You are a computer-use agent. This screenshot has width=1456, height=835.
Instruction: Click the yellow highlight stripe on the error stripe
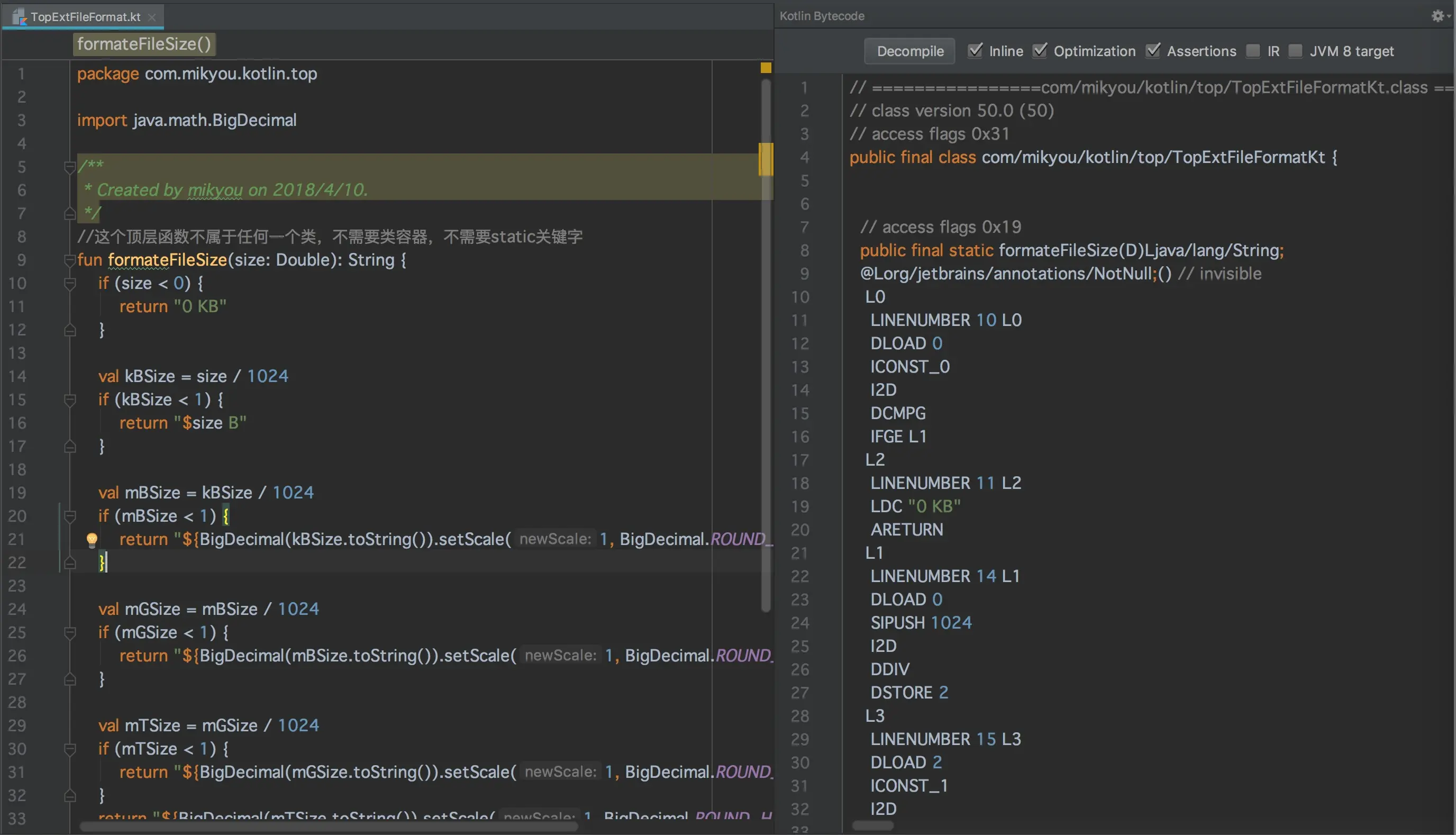(766, 159)
